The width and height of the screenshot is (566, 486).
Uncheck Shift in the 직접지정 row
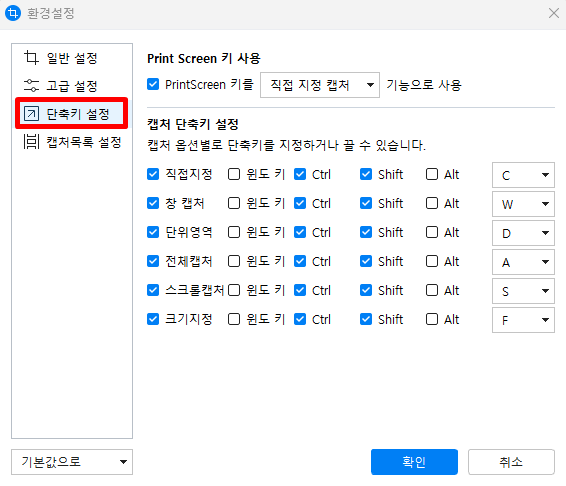366,174
